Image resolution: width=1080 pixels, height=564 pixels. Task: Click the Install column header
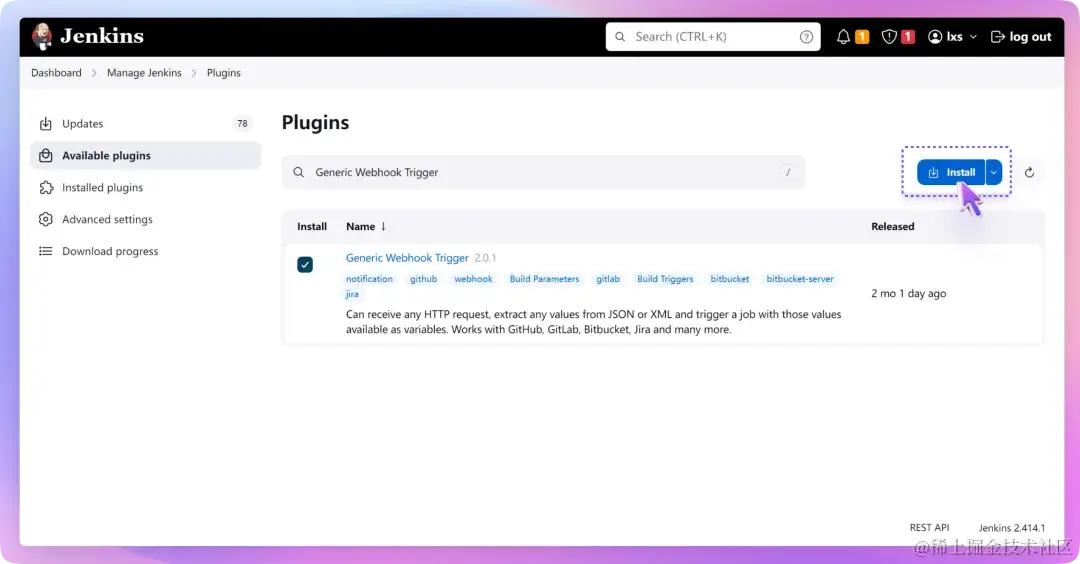312,227
